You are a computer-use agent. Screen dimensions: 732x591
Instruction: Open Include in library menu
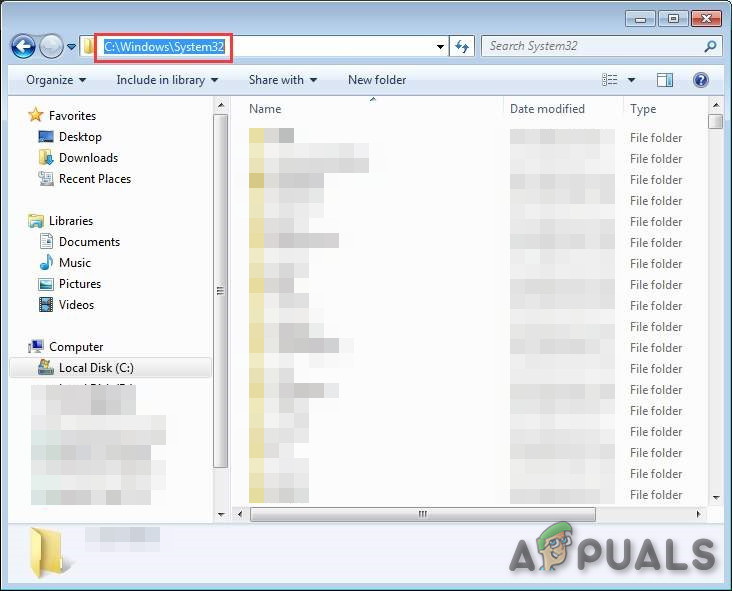point(167,80)
